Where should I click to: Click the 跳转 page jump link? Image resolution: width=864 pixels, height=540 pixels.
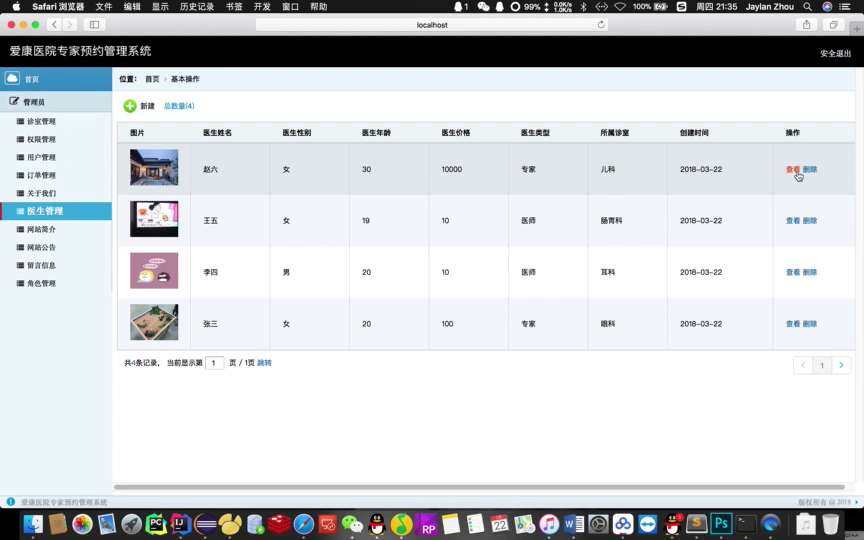(264, 363)
